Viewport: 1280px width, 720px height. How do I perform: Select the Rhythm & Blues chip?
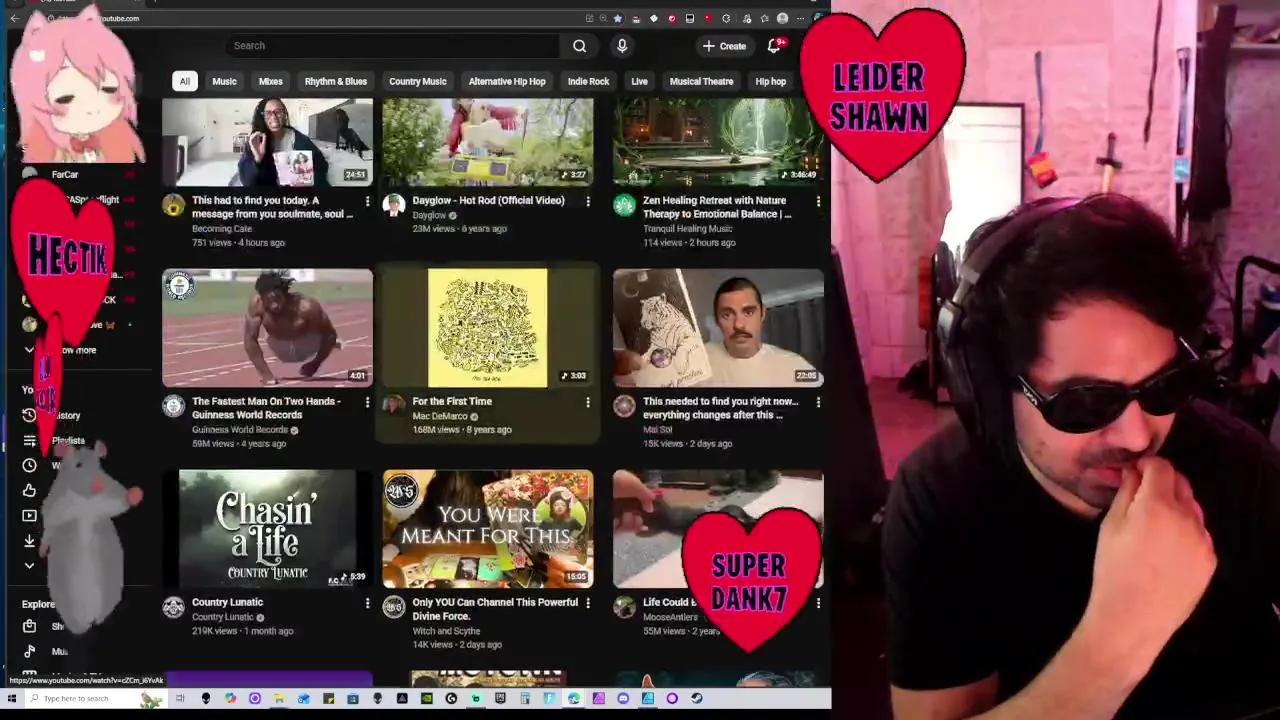[336, 81]
